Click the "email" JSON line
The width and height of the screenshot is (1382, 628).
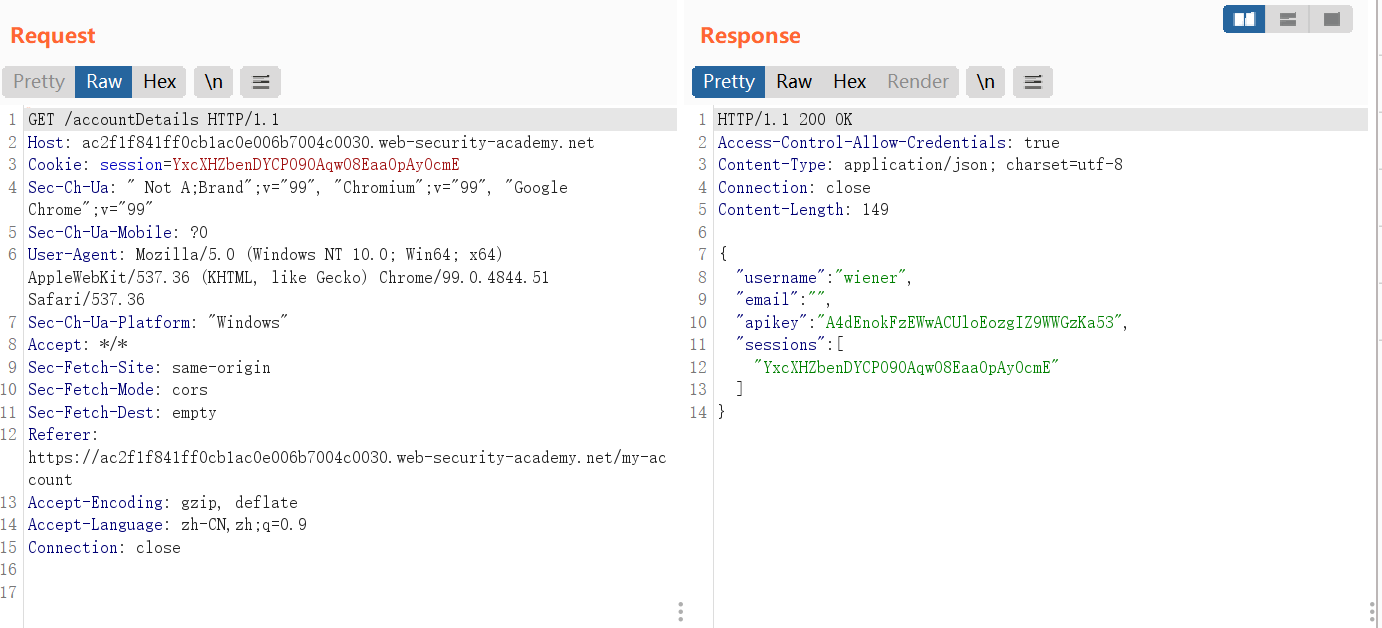[x=783, y=300]
